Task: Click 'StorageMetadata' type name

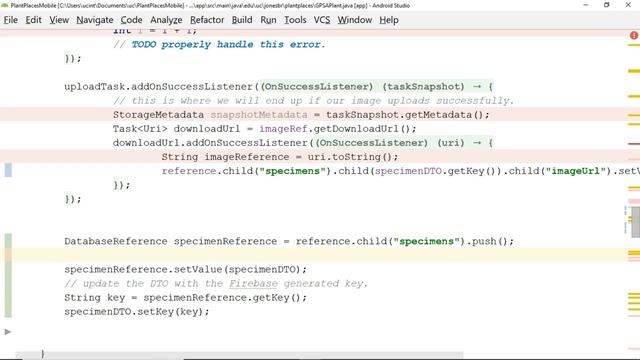Action: [158, 115]
